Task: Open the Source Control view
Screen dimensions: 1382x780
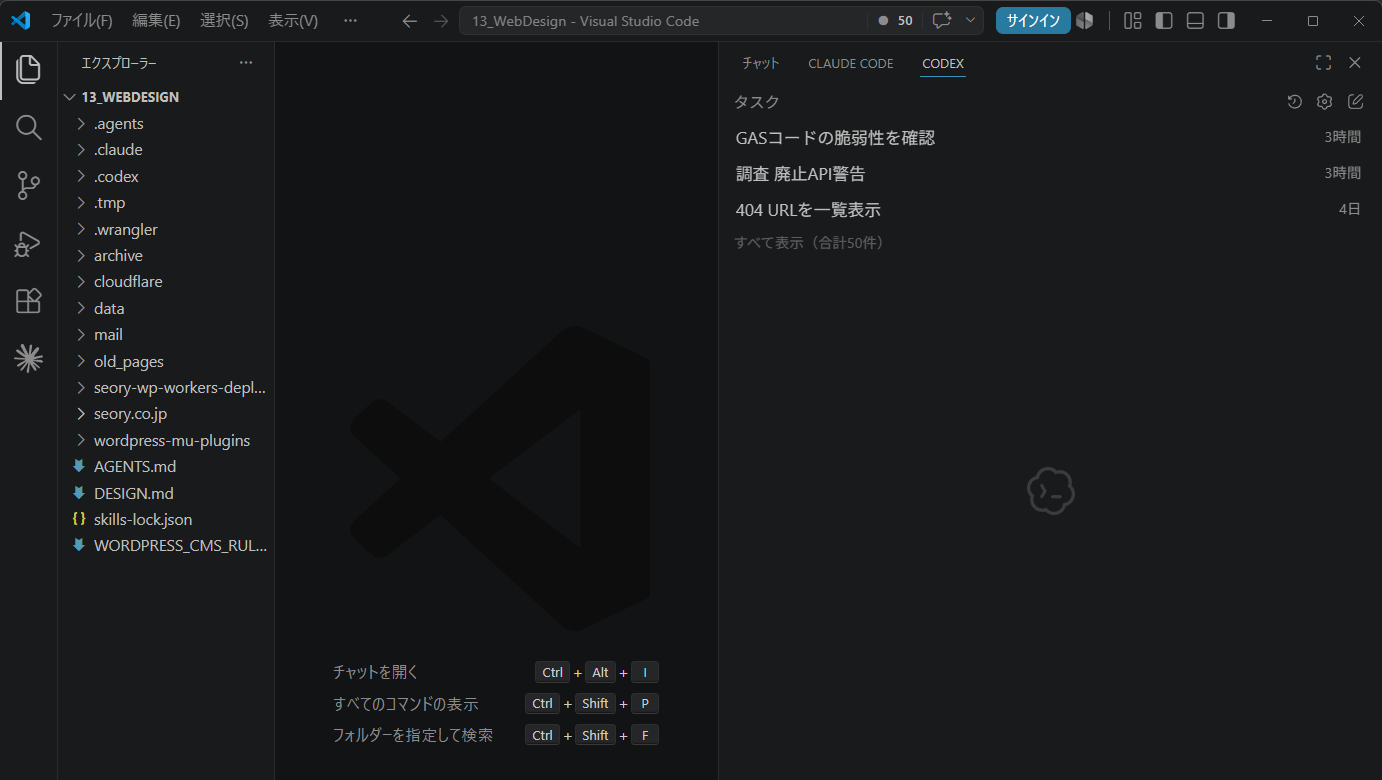Action: pyautogui.click(x=29, y=185)
